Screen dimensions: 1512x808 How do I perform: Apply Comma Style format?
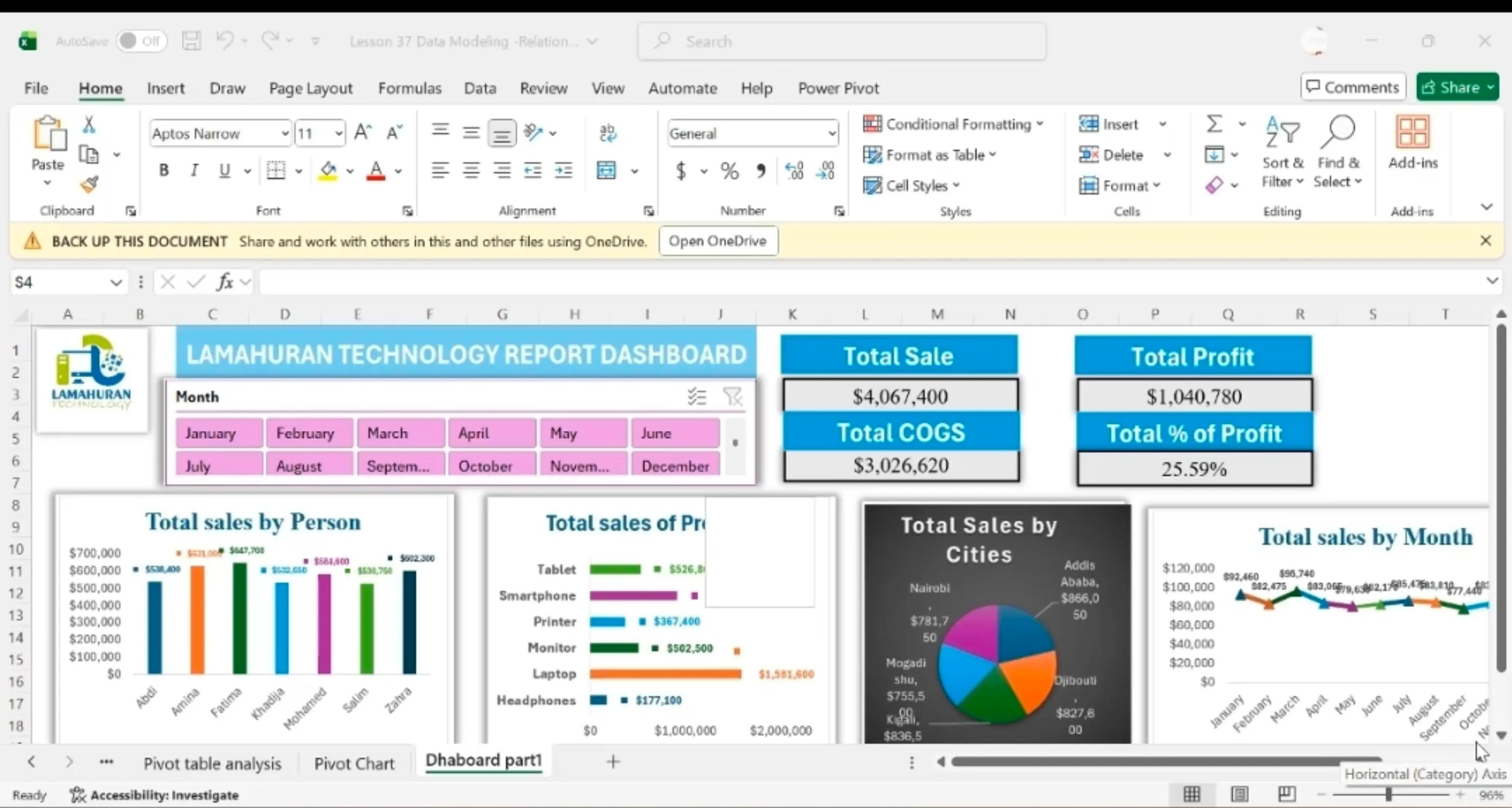pos(761,171)
